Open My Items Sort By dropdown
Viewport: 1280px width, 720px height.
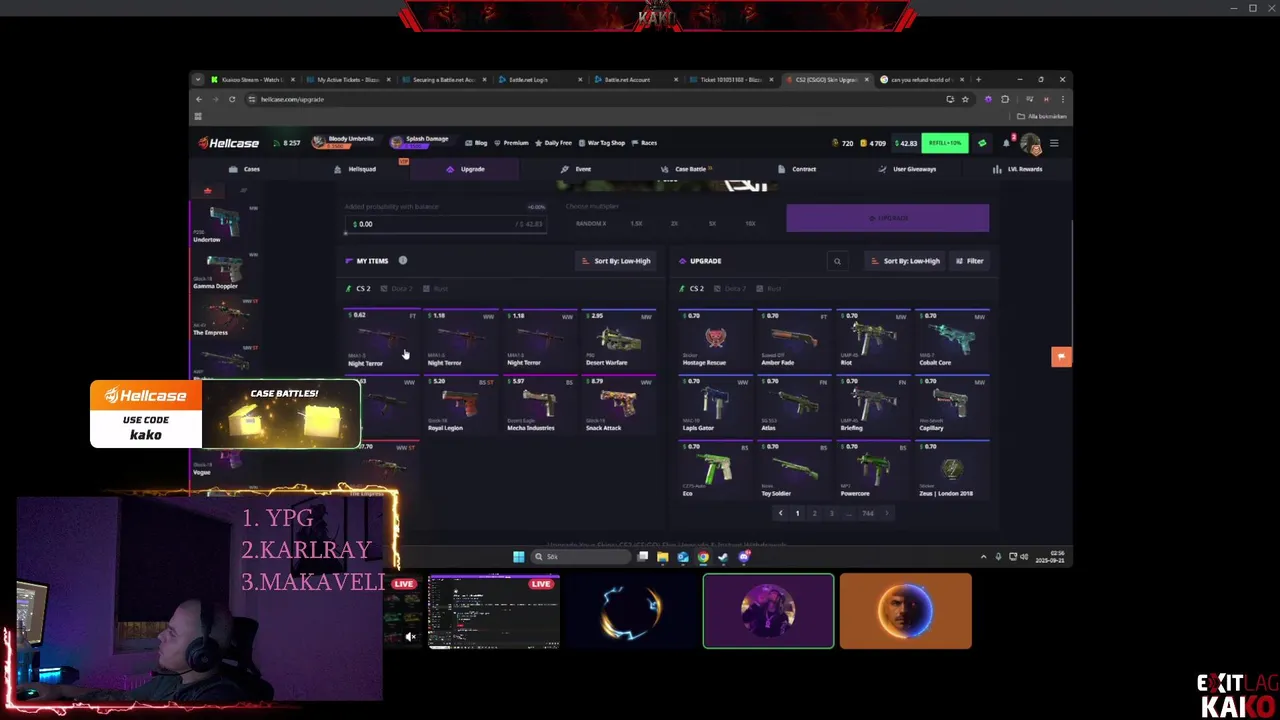(x=616, y=261)
